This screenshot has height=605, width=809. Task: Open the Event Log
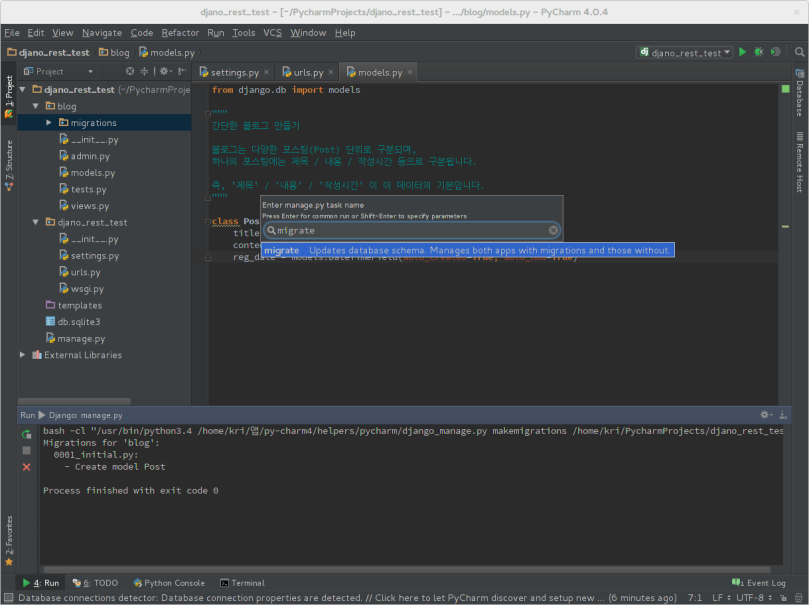click(x=758, y=583)
